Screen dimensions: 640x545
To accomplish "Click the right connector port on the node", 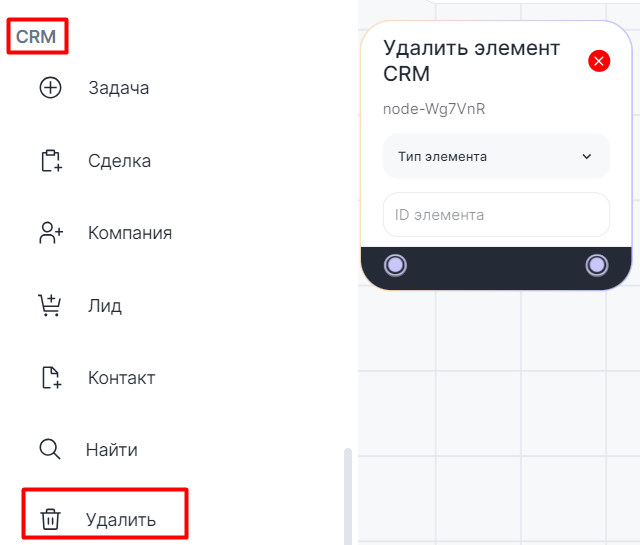I will [597, 265].
